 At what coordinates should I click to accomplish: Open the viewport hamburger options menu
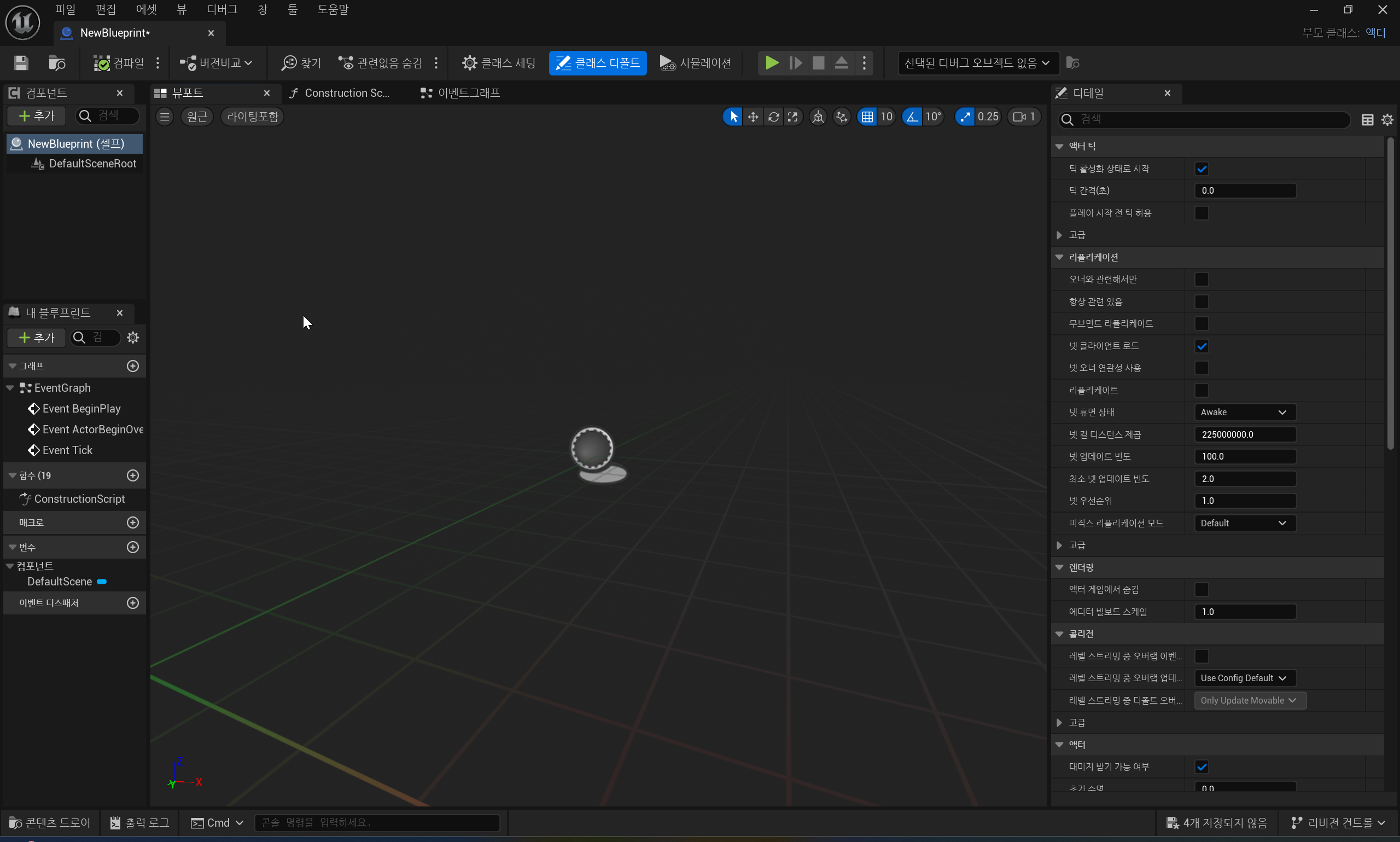165,117
